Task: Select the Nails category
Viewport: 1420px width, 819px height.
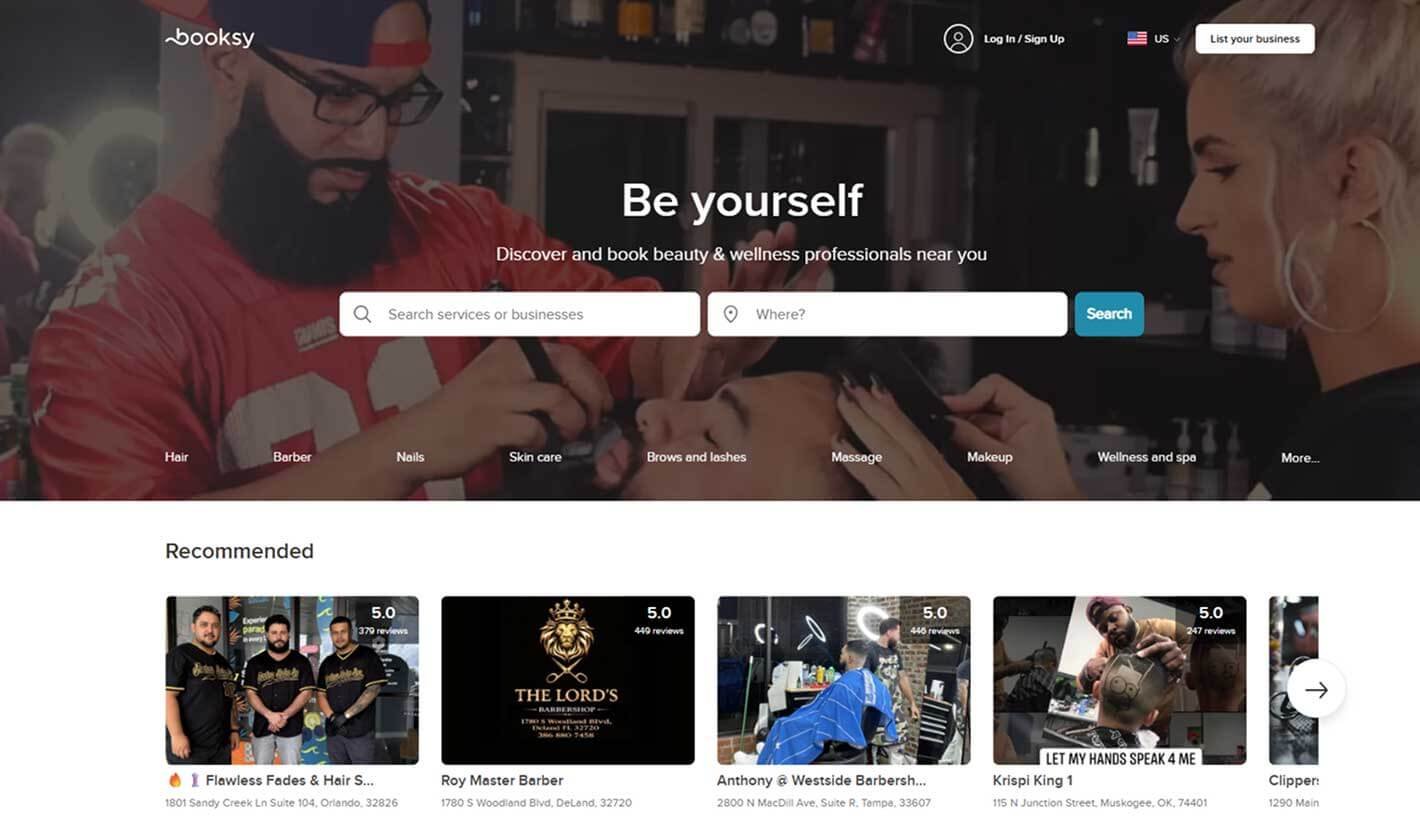Action: click(410, 457)
